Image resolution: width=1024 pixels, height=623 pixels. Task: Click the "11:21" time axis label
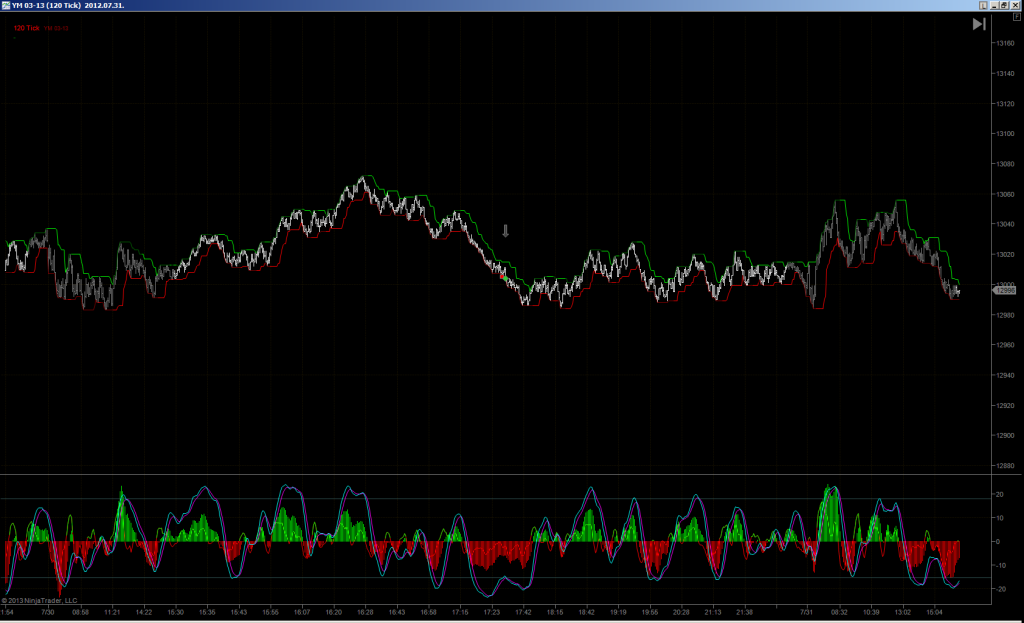tap(112, 613)
